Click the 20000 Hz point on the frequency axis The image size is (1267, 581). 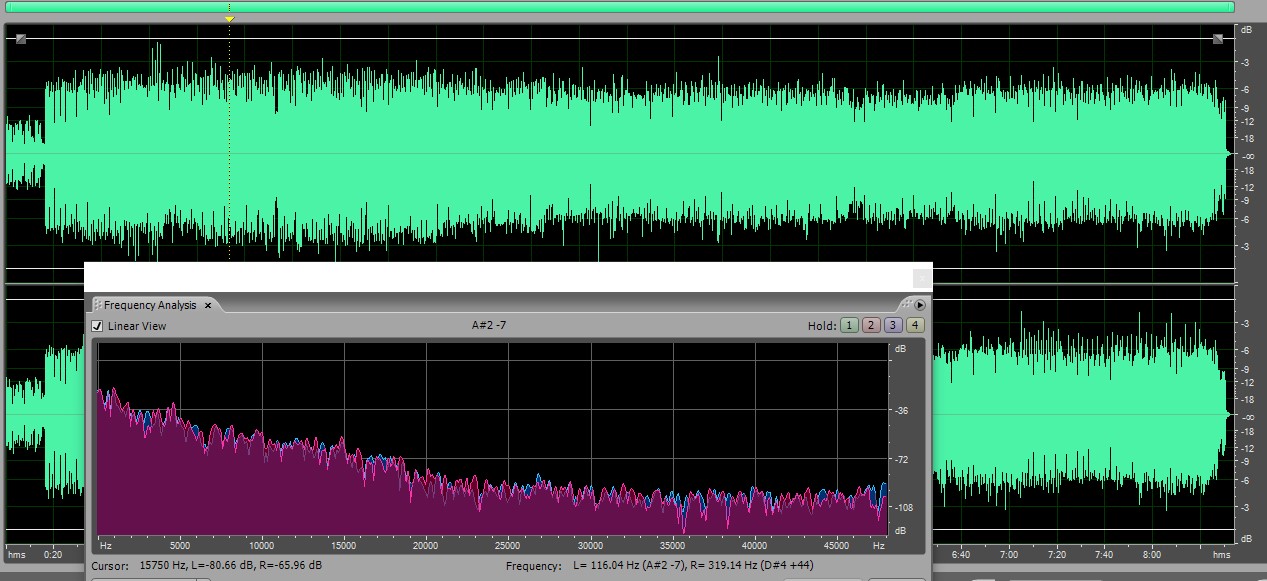click(426, 546)
